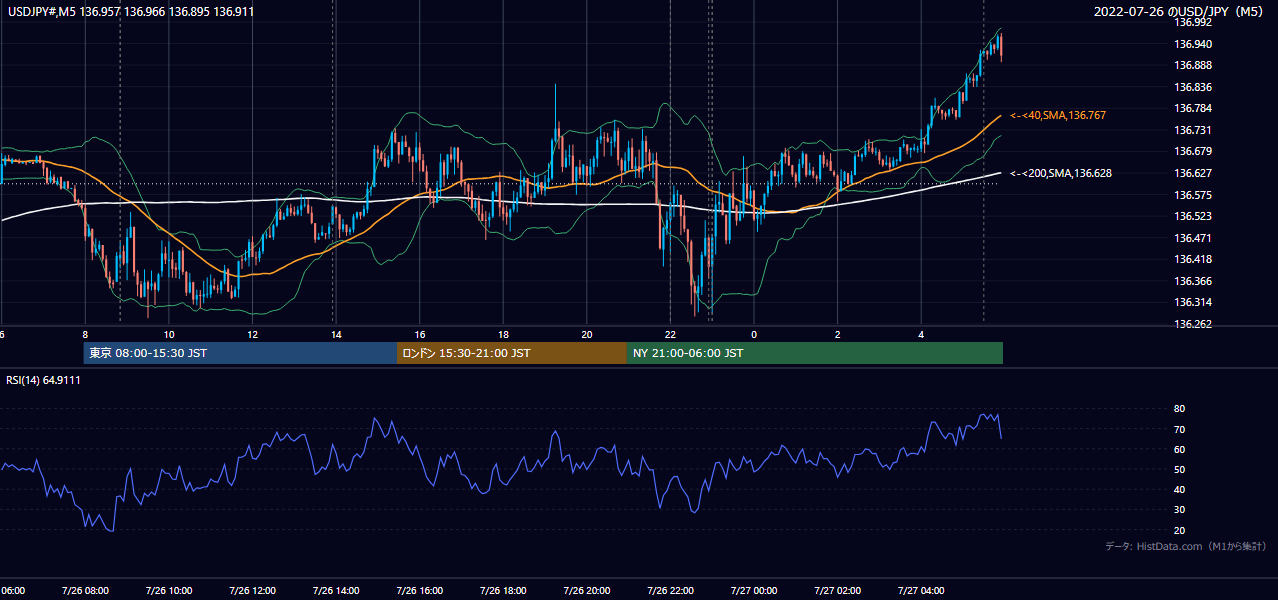Select the NY 21:00-06:00 JST session bar
The image size is (1278, 600).
click(815, 353)
